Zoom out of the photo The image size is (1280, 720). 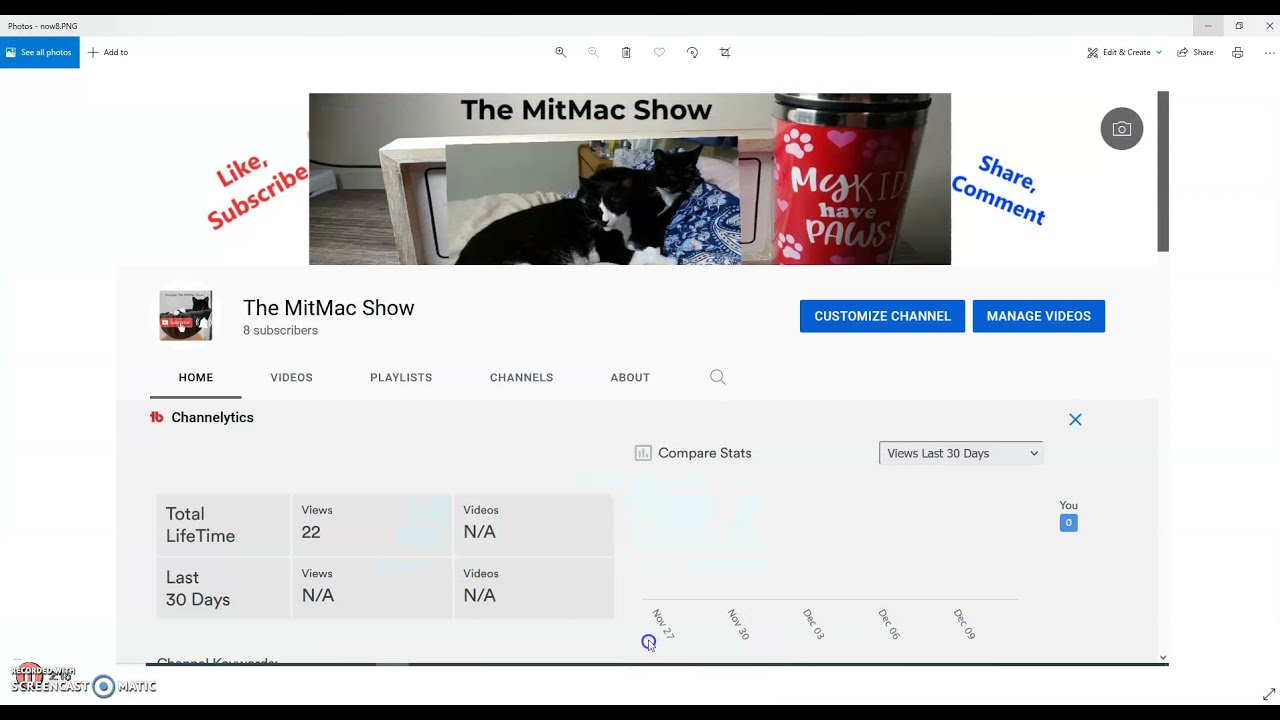click(x=593, y=52)
